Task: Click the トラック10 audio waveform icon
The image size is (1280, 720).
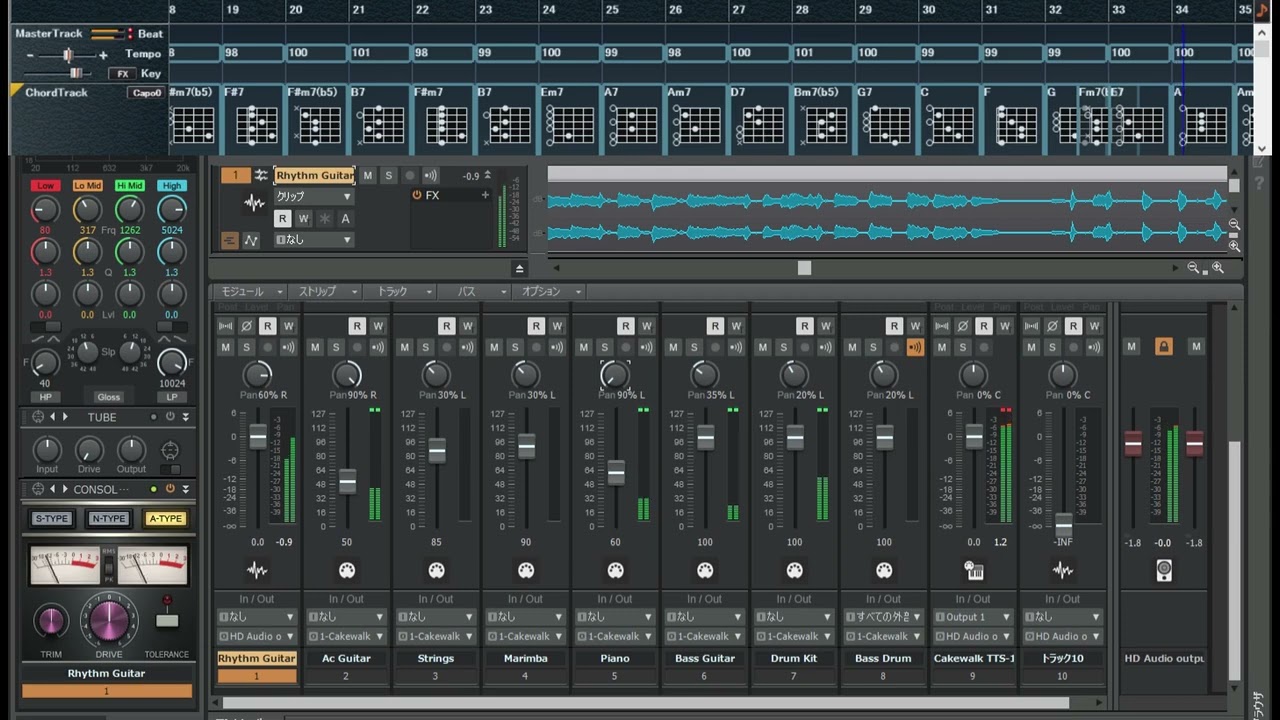Action: click(x=1063, y=571)
